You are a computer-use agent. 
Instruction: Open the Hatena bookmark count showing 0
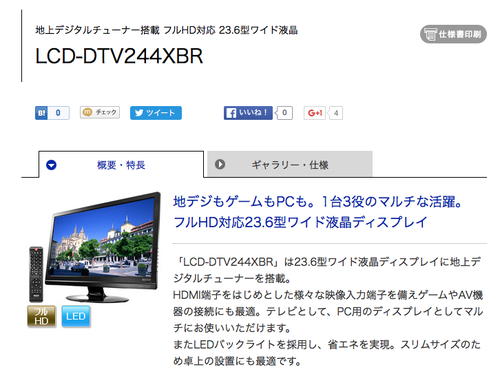point(59,113)
